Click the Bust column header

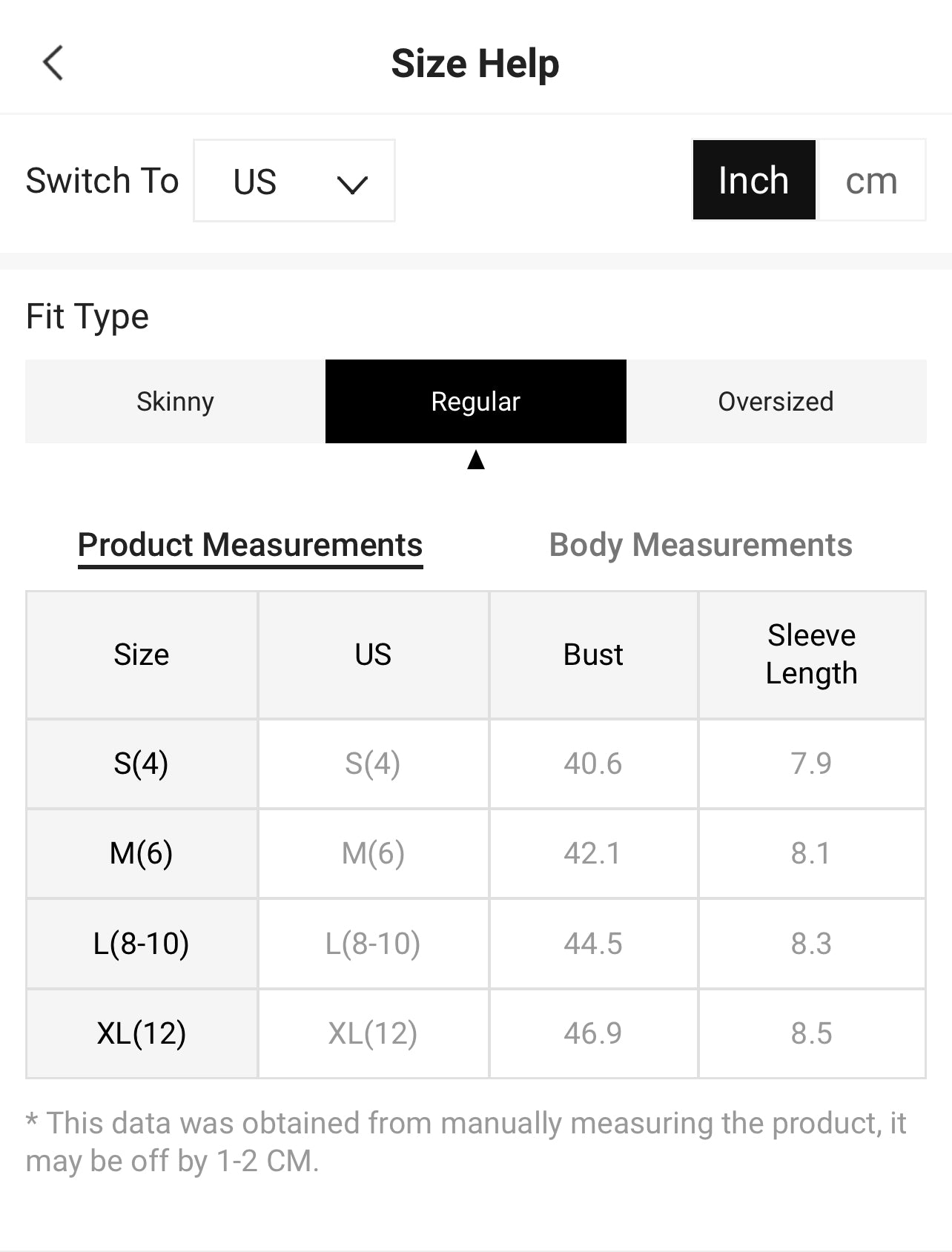click(593, 655)
